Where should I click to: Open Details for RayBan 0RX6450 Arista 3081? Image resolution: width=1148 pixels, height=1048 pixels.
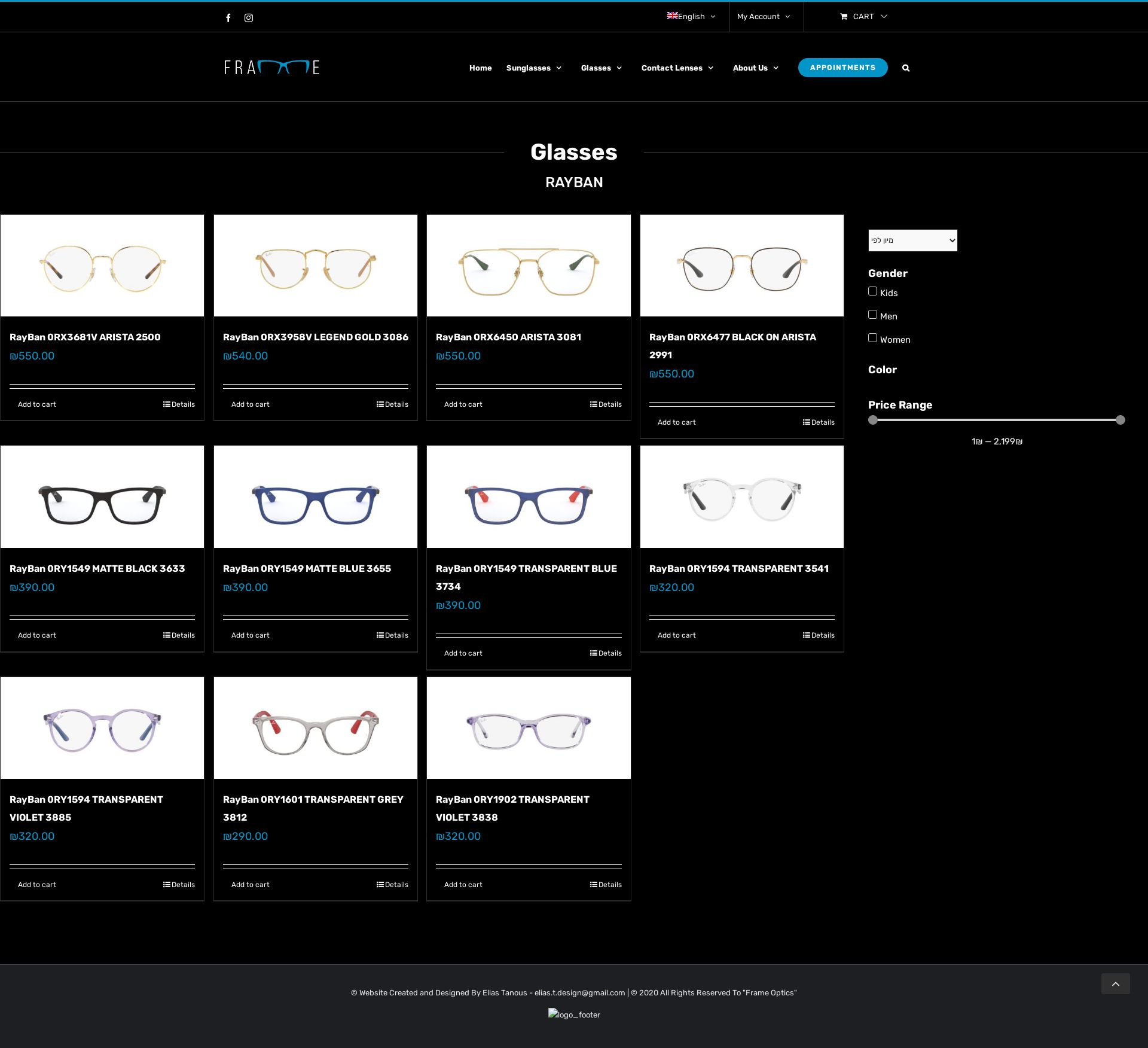(606, 404)
